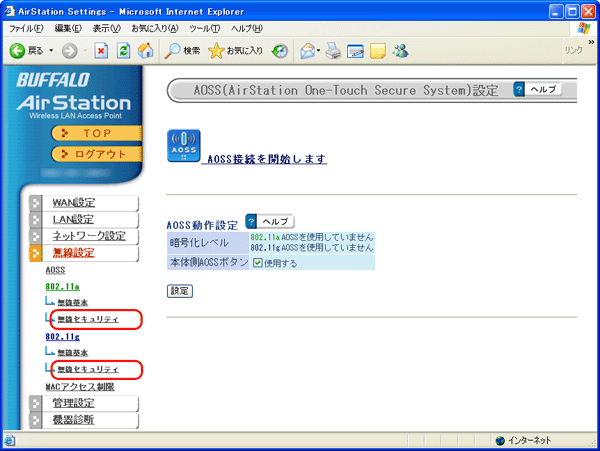Open the お気に入り(A) menu

coord(155,29)
